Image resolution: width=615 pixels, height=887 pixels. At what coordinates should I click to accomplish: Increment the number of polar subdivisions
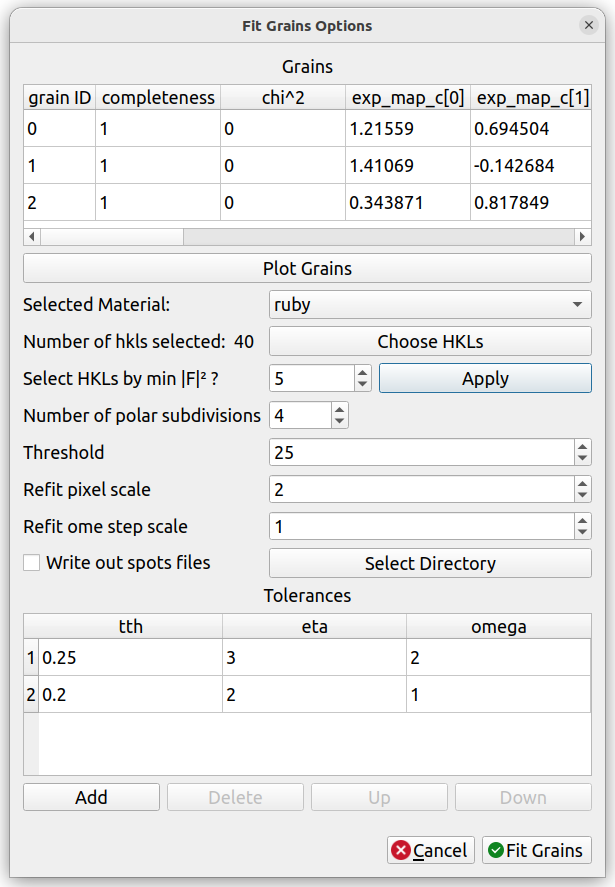tap(339, 410)
